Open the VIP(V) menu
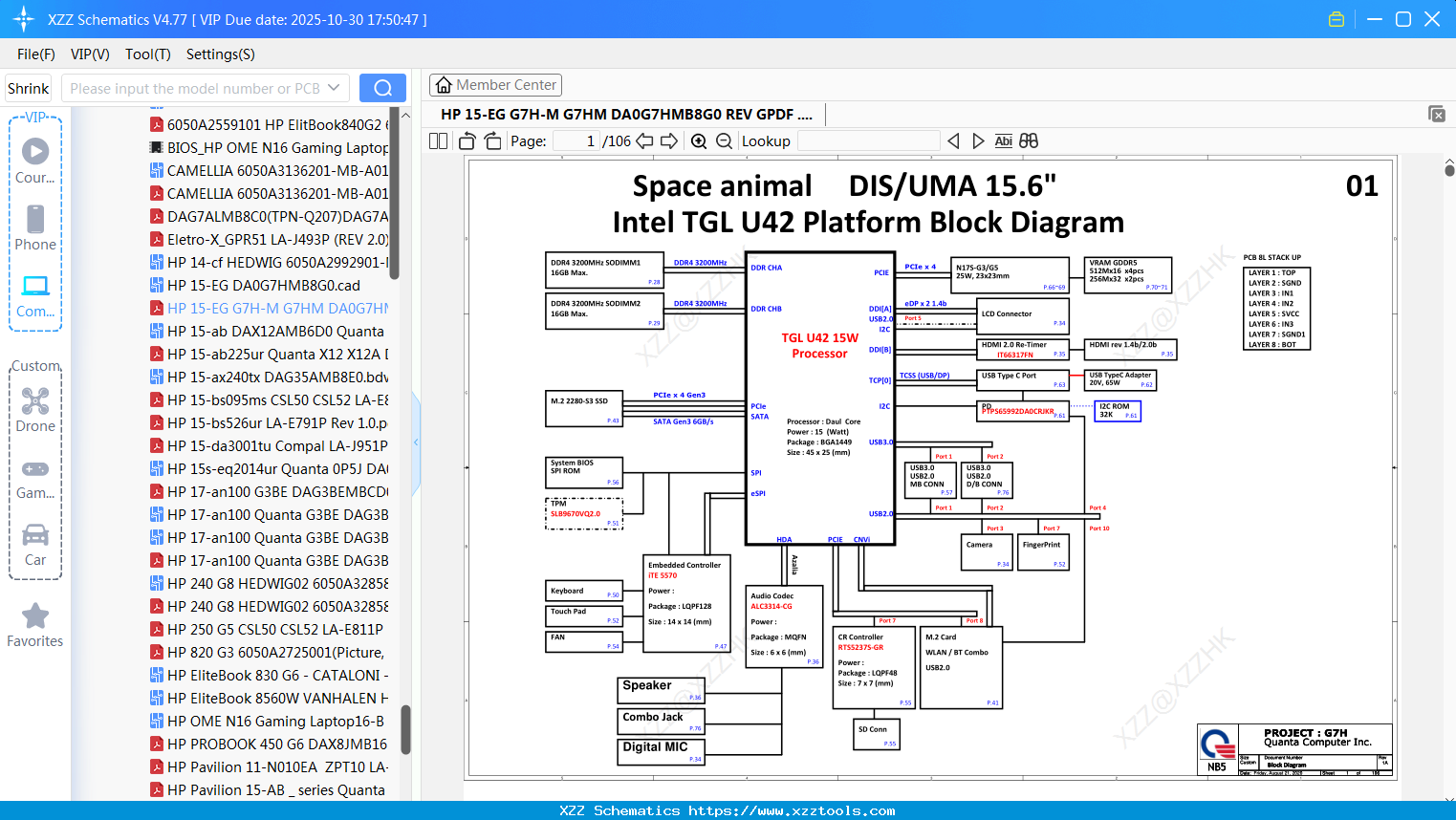 [x=90, y=54]
